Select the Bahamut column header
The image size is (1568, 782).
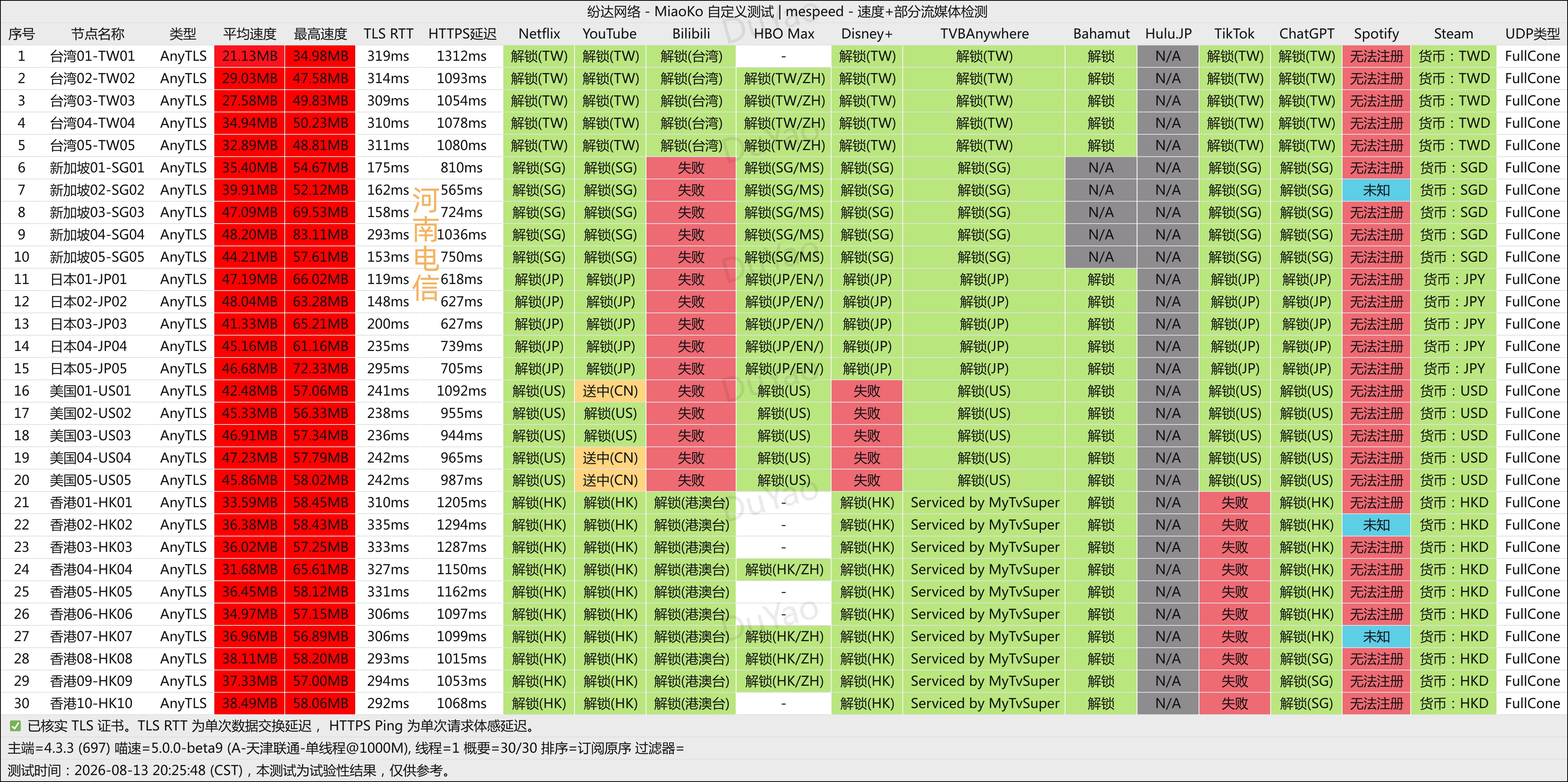pyautogui.click(x=1101, y=34)
